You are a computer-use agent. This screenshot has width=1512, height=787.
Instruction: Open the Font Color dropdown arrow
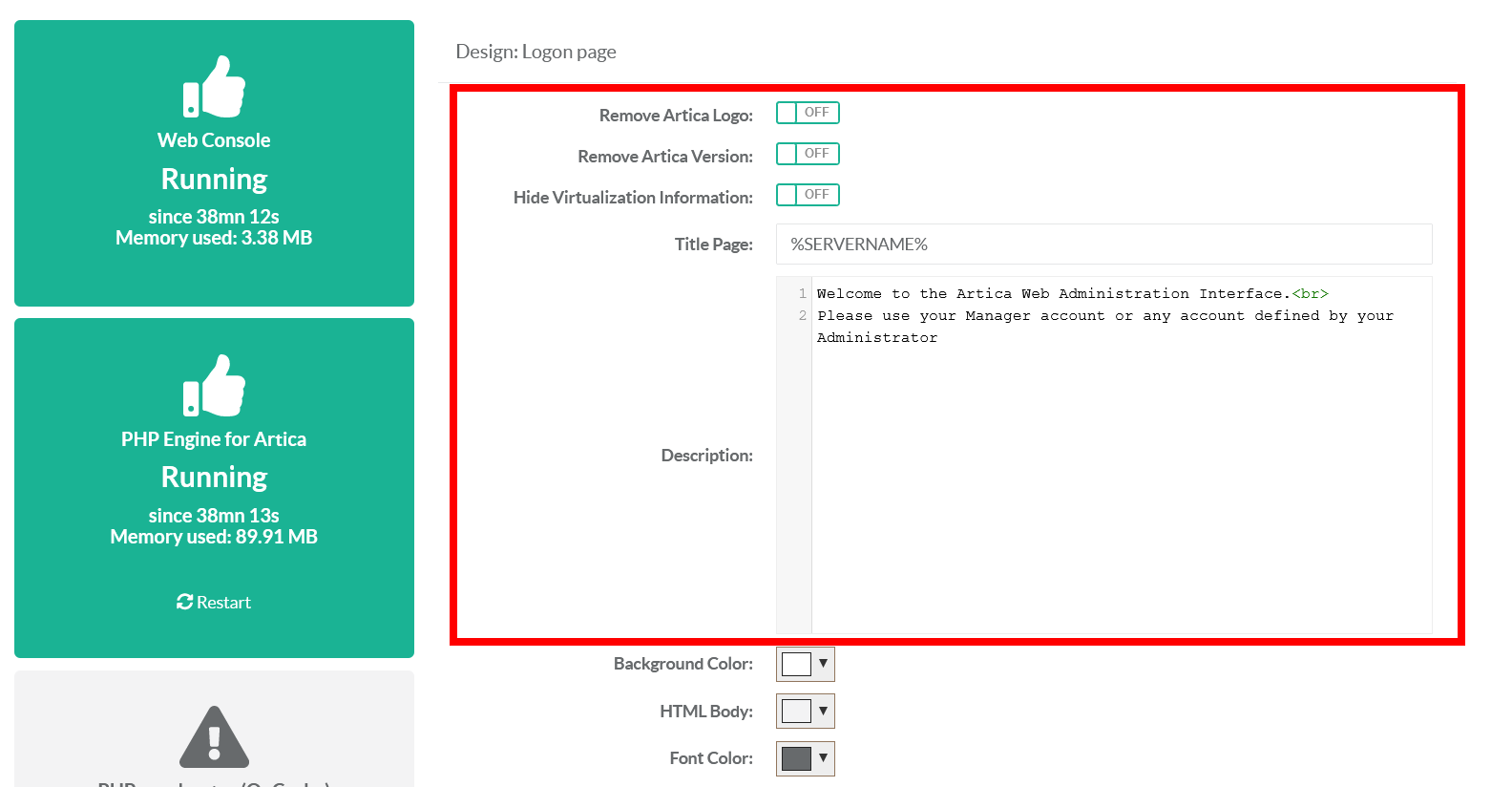823,758
